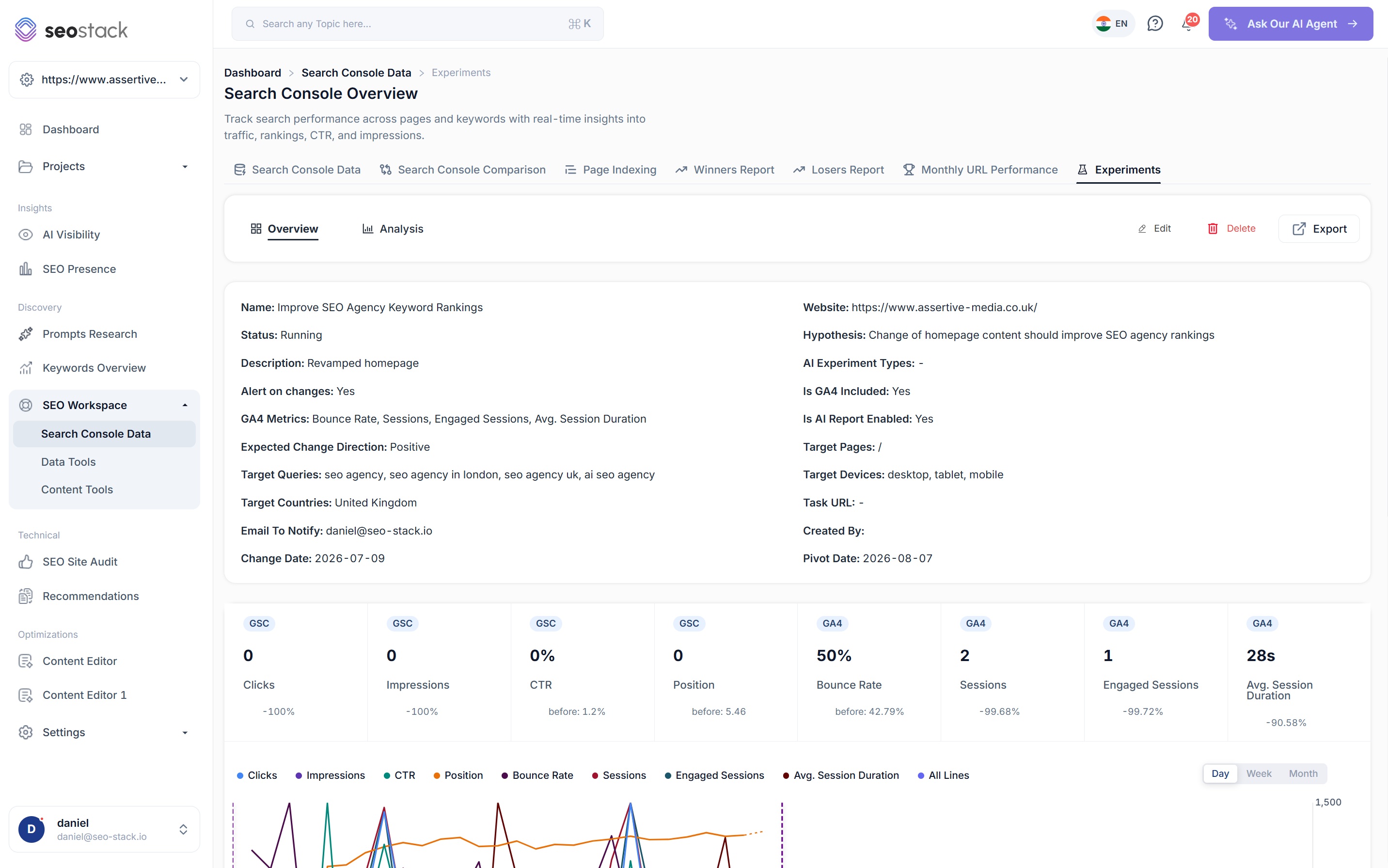Go to Search Console Data breadcrumb link

(x=357, y=73)
